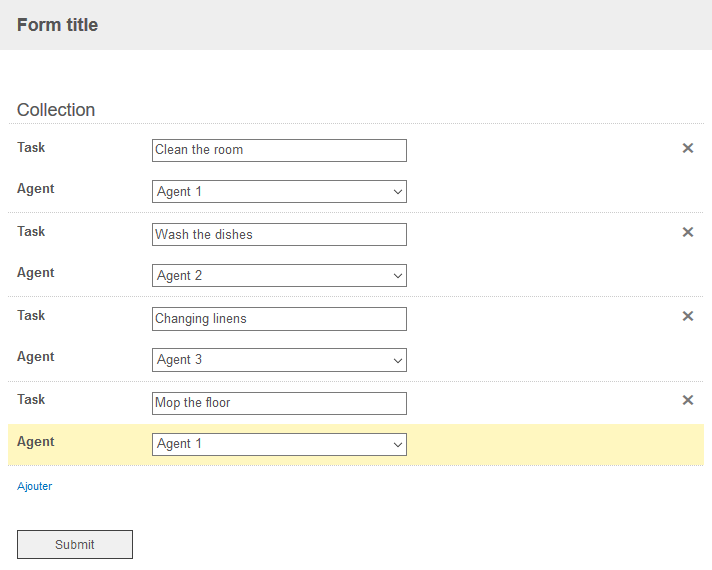The height and width of the screenshot is (570, 712).
Task: Click the 'Collection' section heading
Action: coord(56,110)
